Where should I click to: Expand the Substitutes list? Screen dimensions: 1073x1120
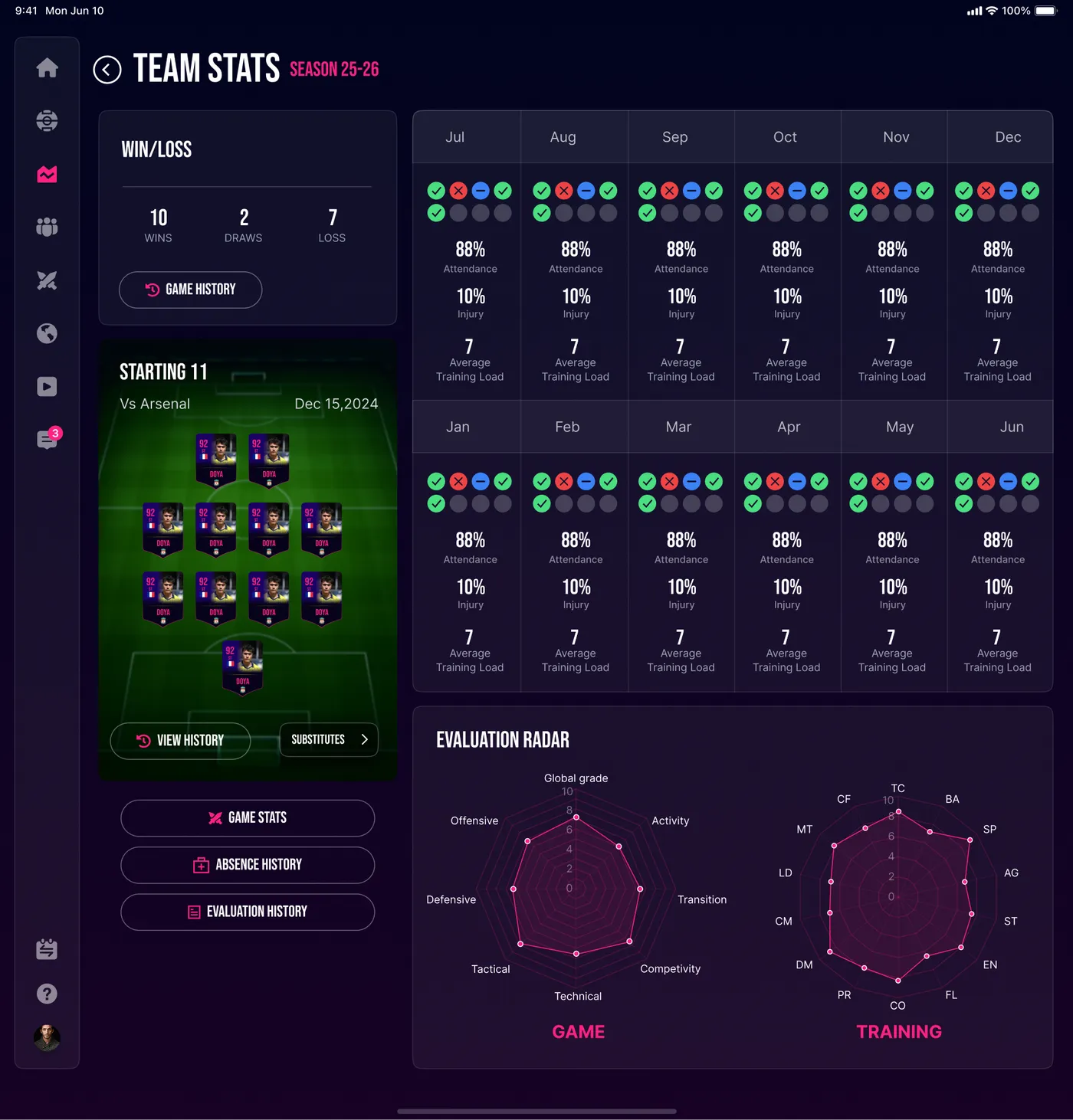coord(328,739)
